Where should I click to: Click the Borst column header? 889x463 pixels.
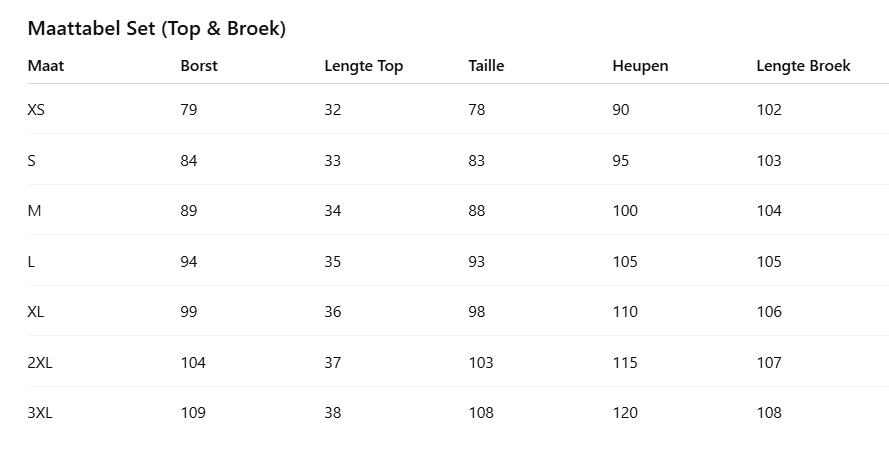click(x=199, y=66)
